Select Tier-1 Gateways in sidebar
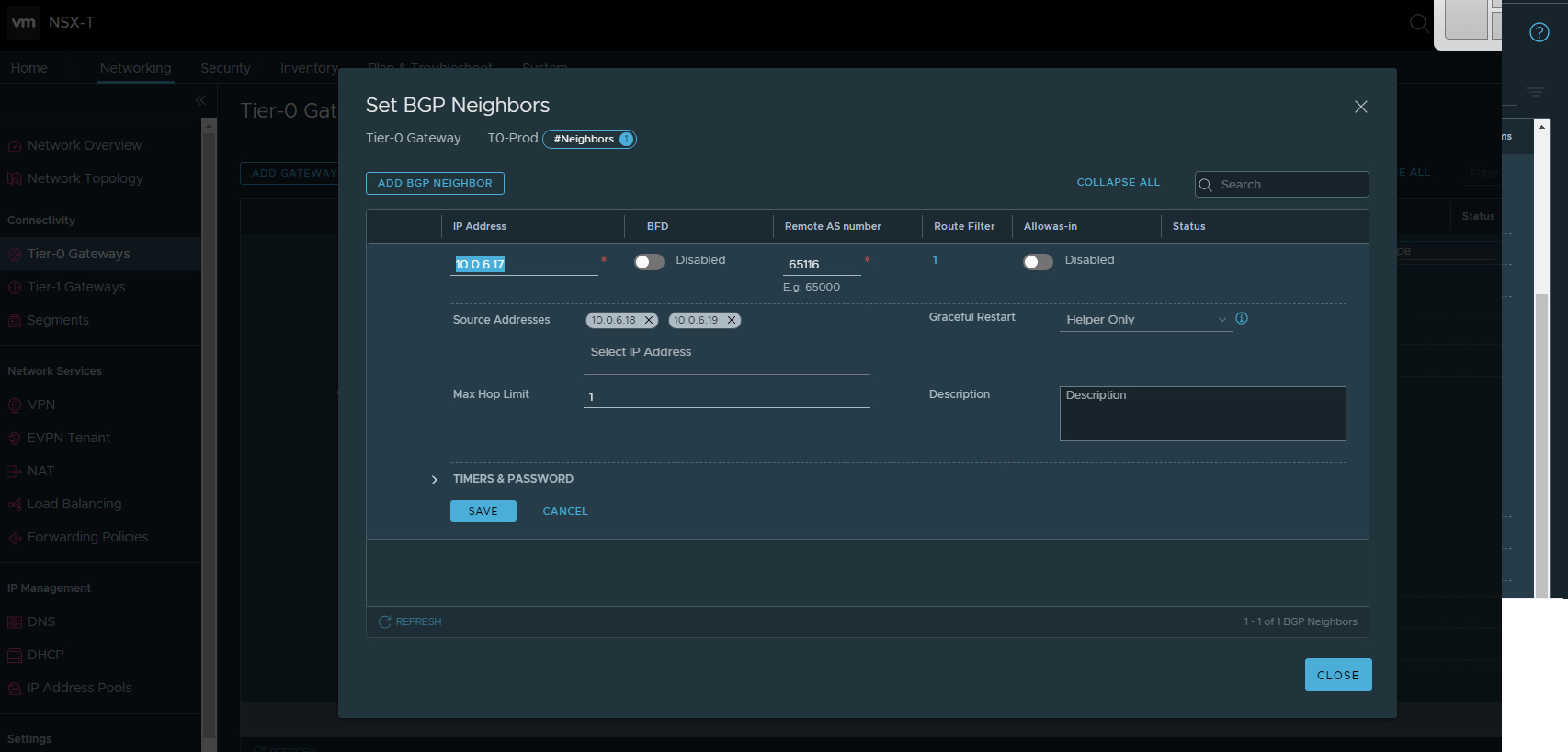The height and width of the screenshot is (752, 1568). tap(76, 287)
